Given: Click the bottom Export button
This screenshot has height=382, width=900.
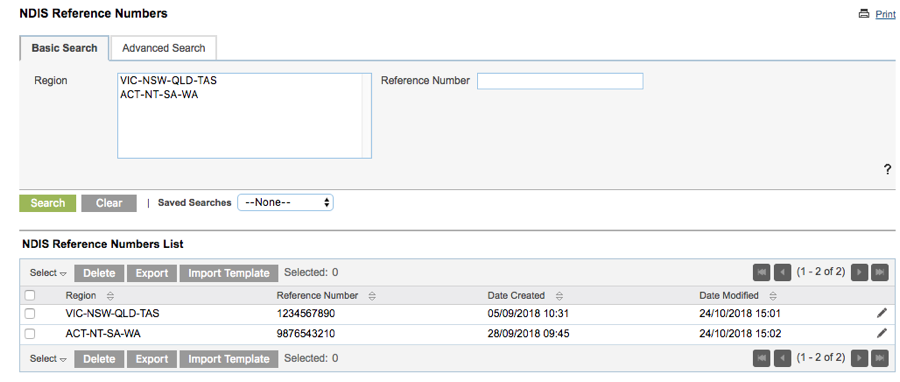Looking at the screenshot, I should click(x=152, y=359).
